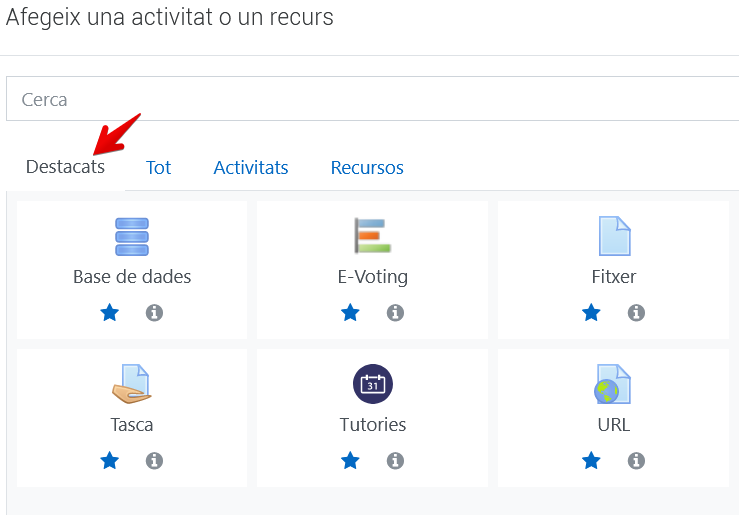Show info about Tasca activity
The height and width of the screenshot is (515, 739).
pyautogui.click(x=154, y=460)
